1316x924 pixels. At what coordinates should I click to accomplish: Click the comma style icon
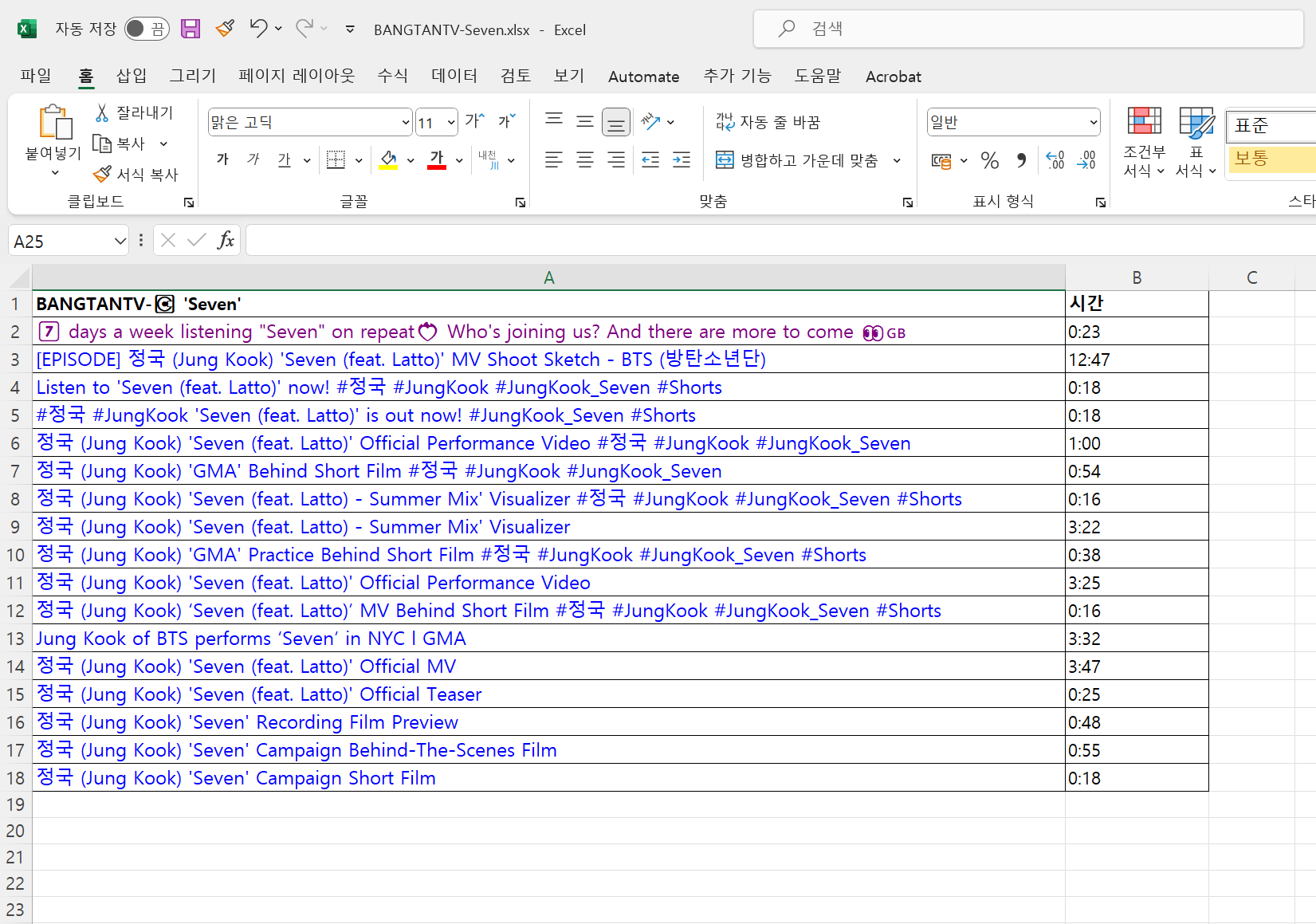[x=1021, y=161]
